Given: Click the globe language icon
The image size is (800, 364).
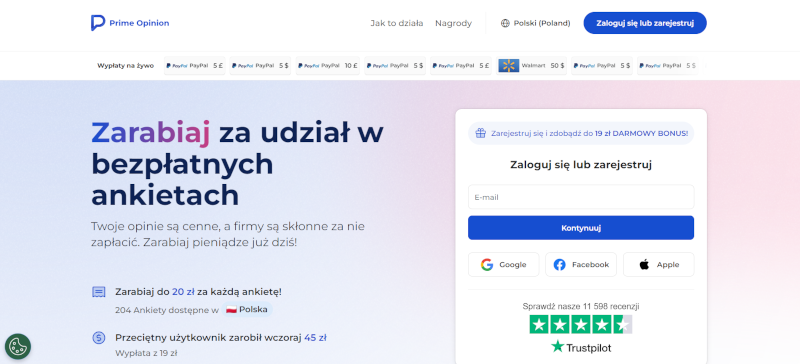Looking at the screenshot, I should tap(505, 23).
